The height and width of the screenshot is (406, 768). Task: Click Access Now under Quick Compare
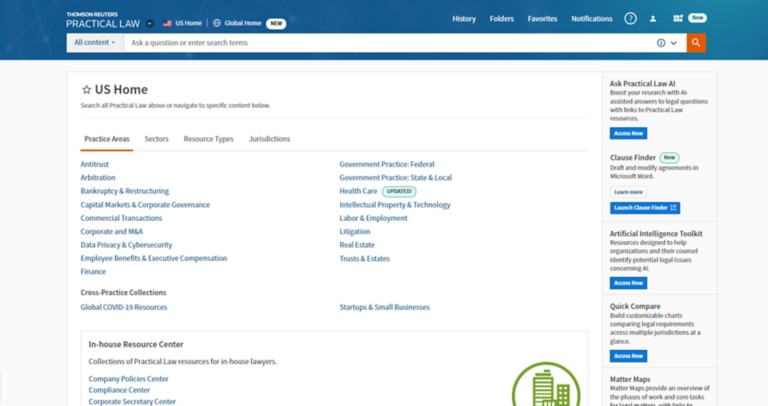click(628, 356)
